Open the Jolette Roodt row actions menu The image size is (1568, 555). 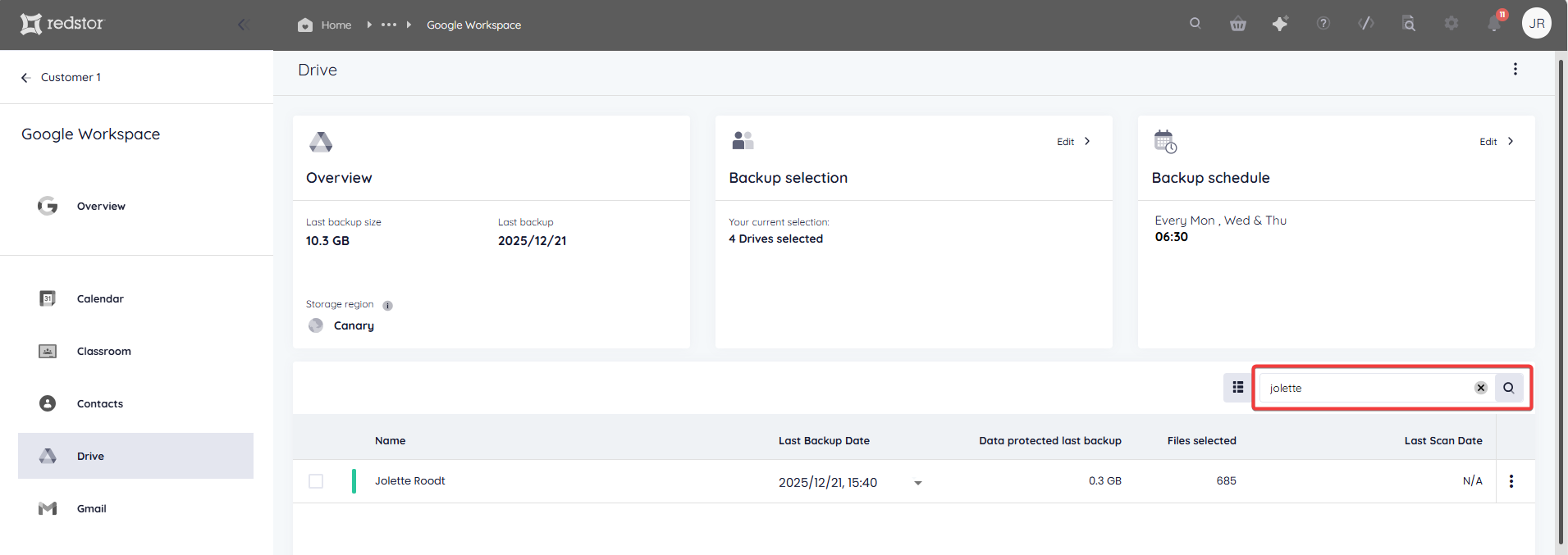pyautogui.click(x=1511, y=481)
